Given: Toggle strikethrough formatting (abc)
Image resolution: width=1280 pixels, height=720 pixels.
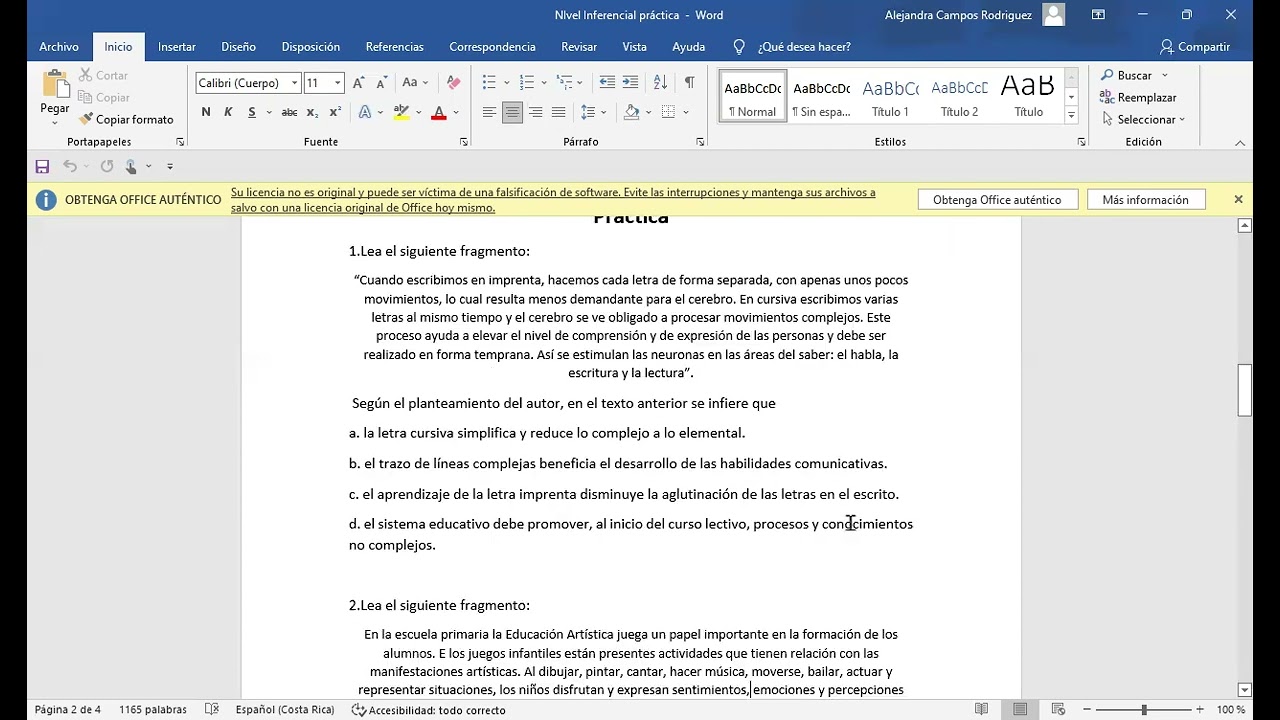Looking at the screenshot, I should [x=289, y=112].
